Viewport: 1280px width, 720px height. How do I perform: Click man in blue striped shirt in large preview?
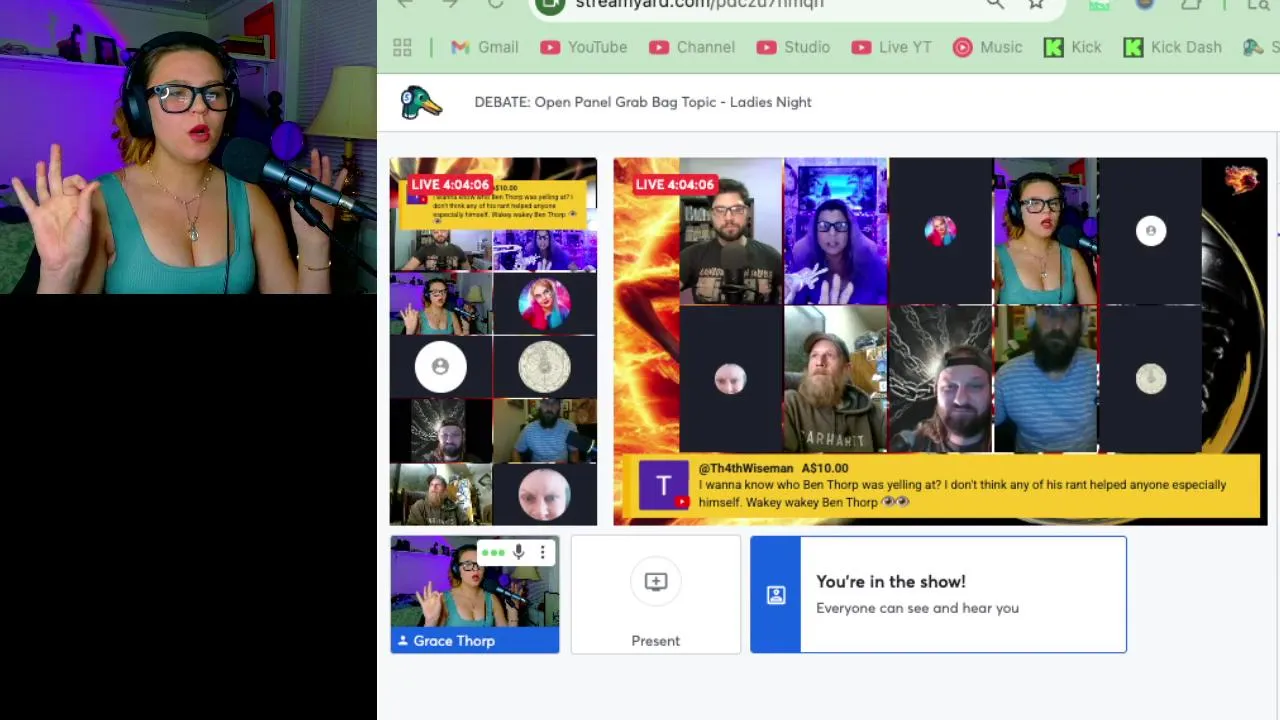[1045, 379]
